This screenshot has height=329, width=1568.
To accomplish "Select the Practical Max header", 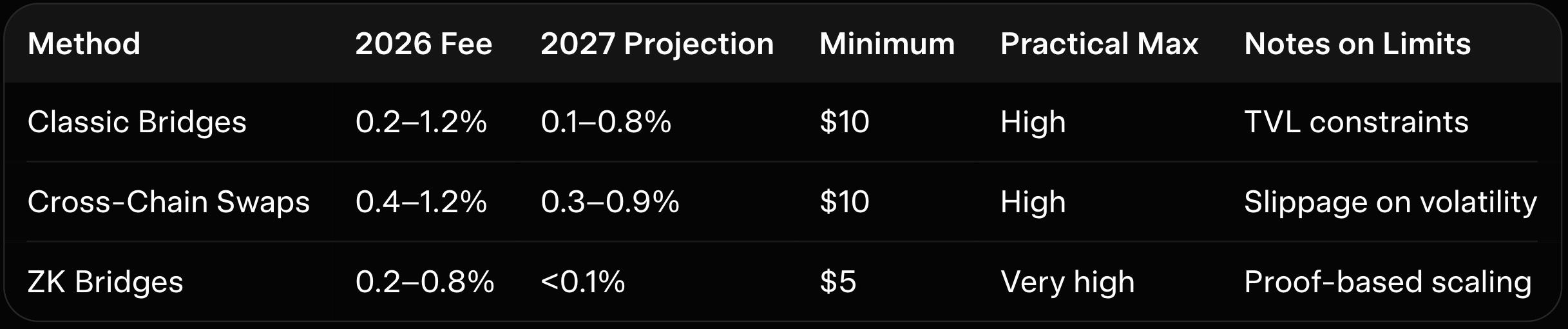I will [x=1098, y=44].
